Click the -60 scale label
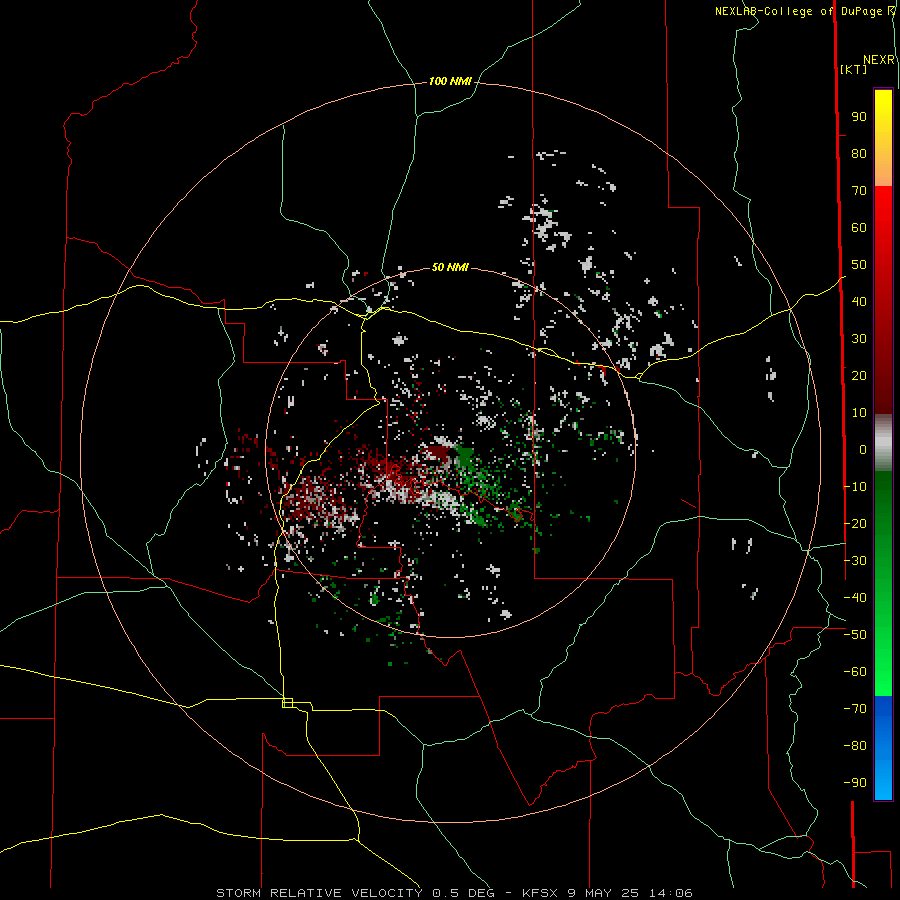 pyautogui.click(x=855, y=672)
